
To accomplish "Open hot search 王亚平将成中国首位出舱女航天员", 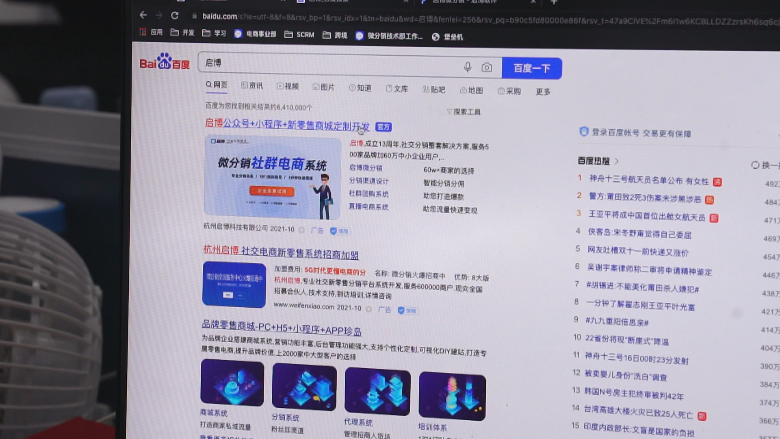I will 647,217.
